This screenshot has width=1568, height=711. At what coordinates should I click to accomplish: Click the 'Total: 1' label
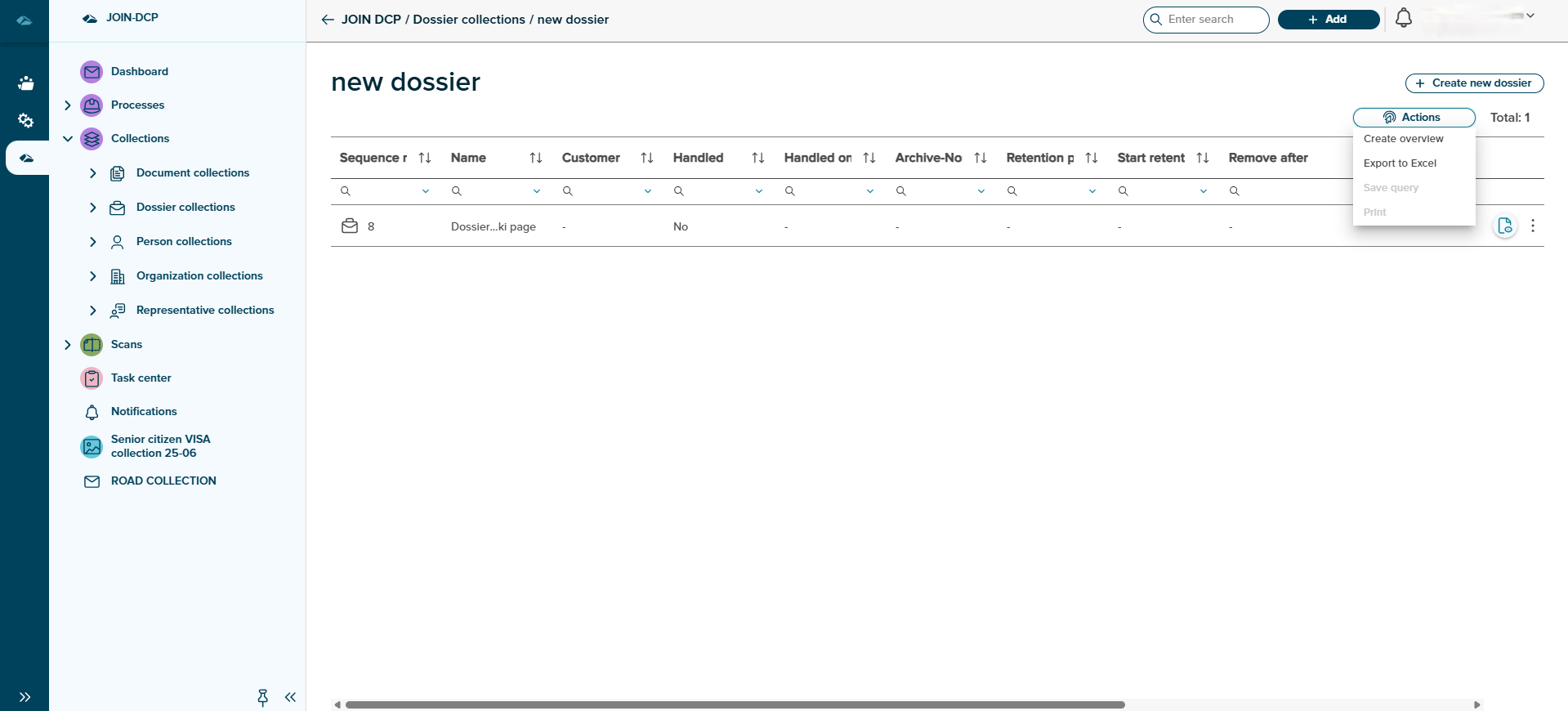[1510, 118]
